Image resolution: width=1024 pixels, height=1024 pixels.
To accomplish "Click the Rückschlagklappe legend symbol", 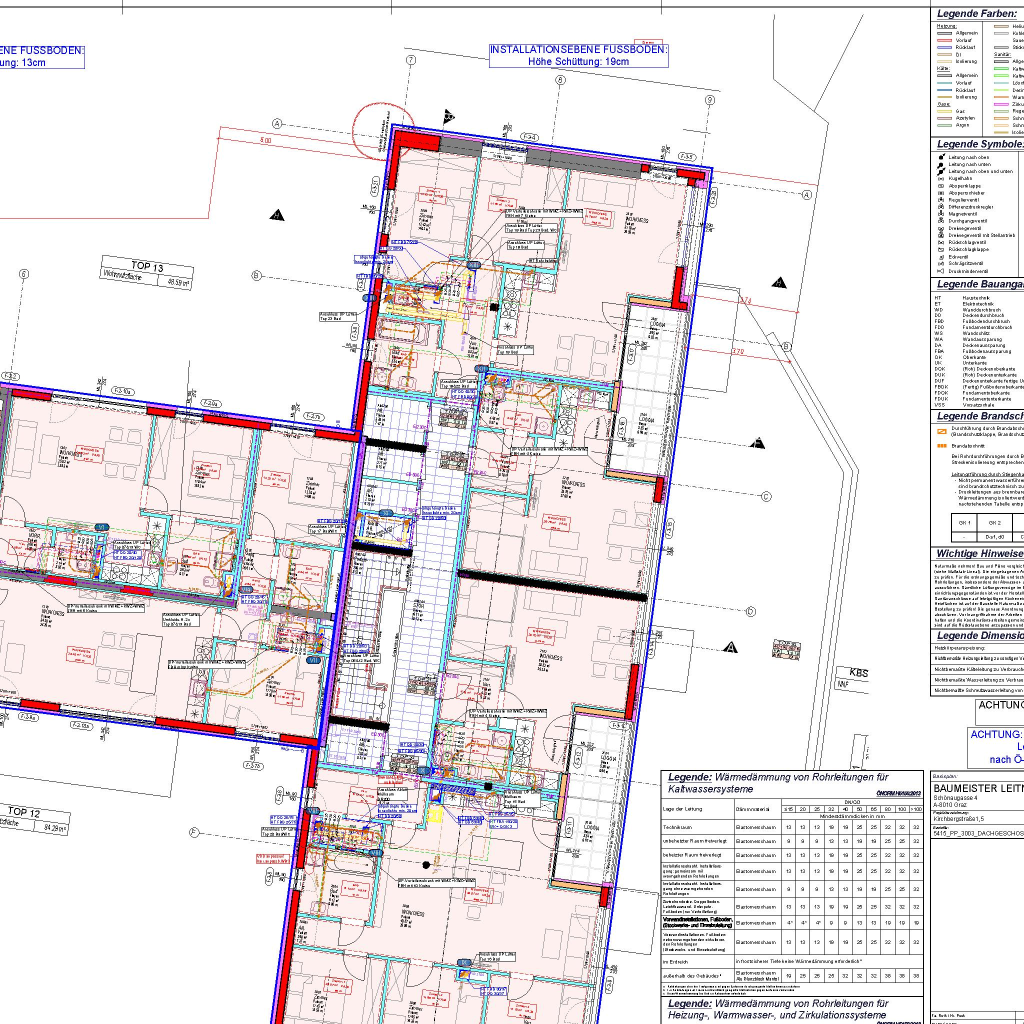I will coord(940,249).
